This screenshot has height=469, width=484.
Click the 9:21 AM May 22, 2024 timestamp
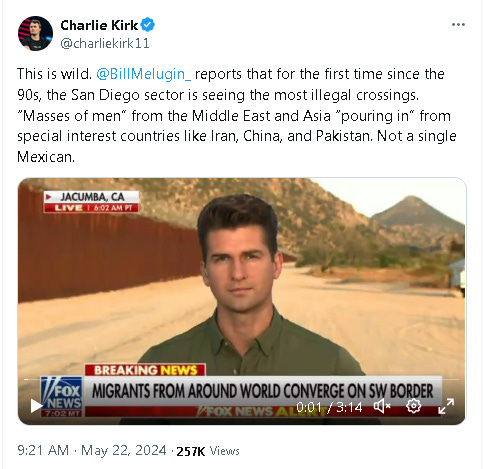point(92,451)
